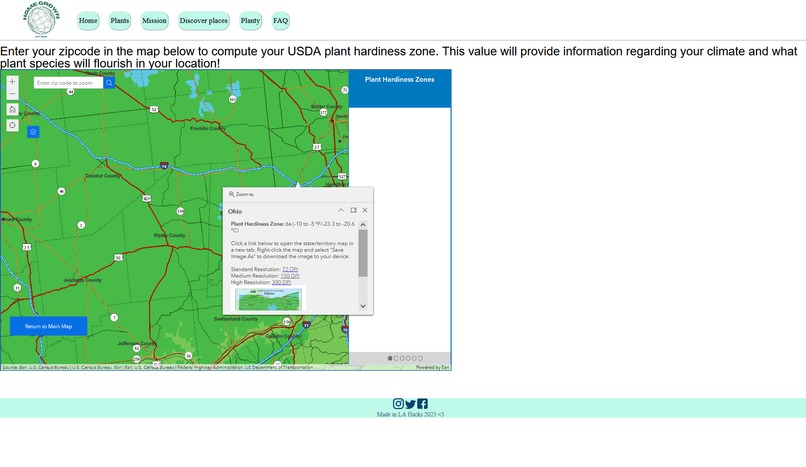Click the popup scrollbar thumb
Image resolution: width=806 pixels, height=467 pixels.
[363, 253]
